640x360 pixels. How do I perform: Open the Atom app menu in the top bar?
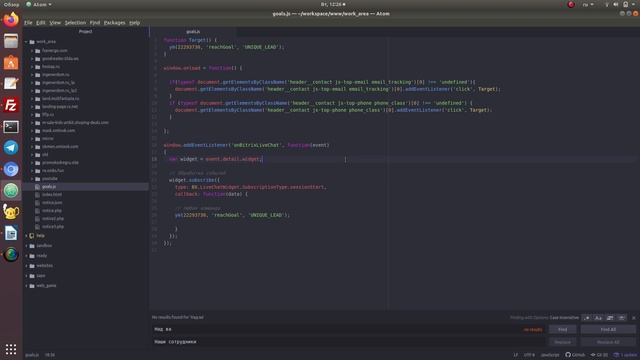coord(39,4)
